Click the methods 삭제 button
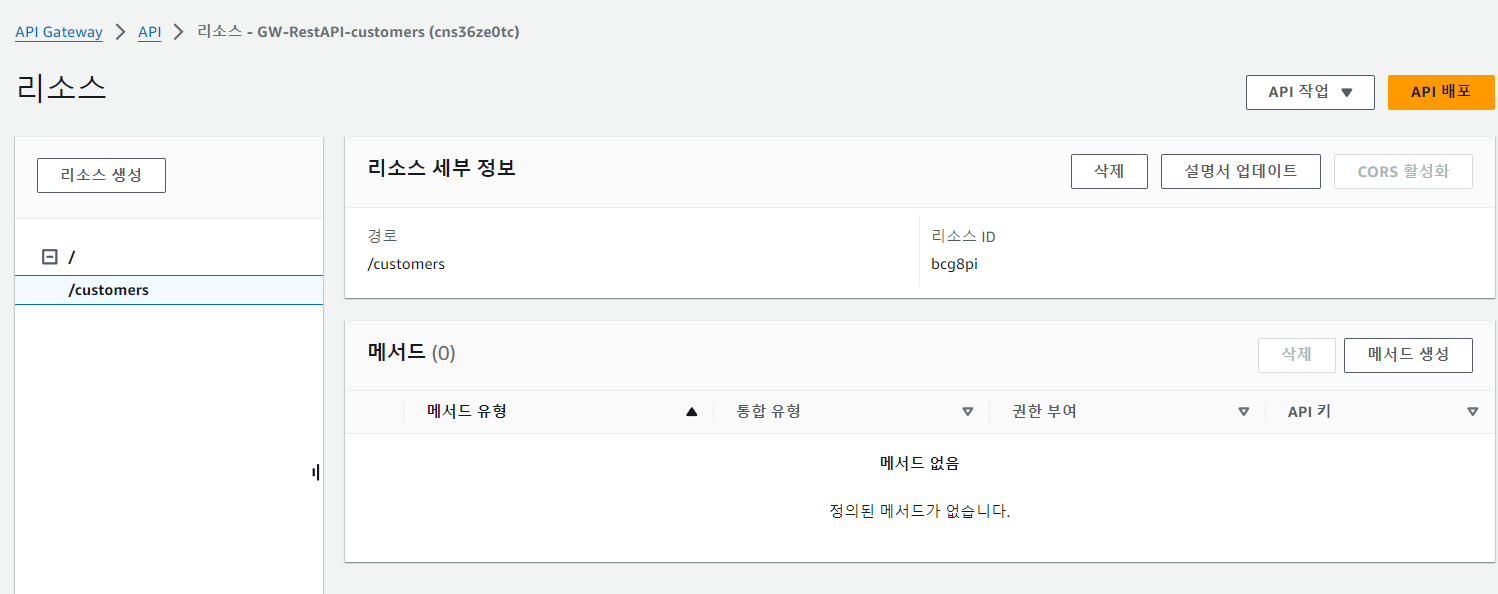 [1297, 355]
